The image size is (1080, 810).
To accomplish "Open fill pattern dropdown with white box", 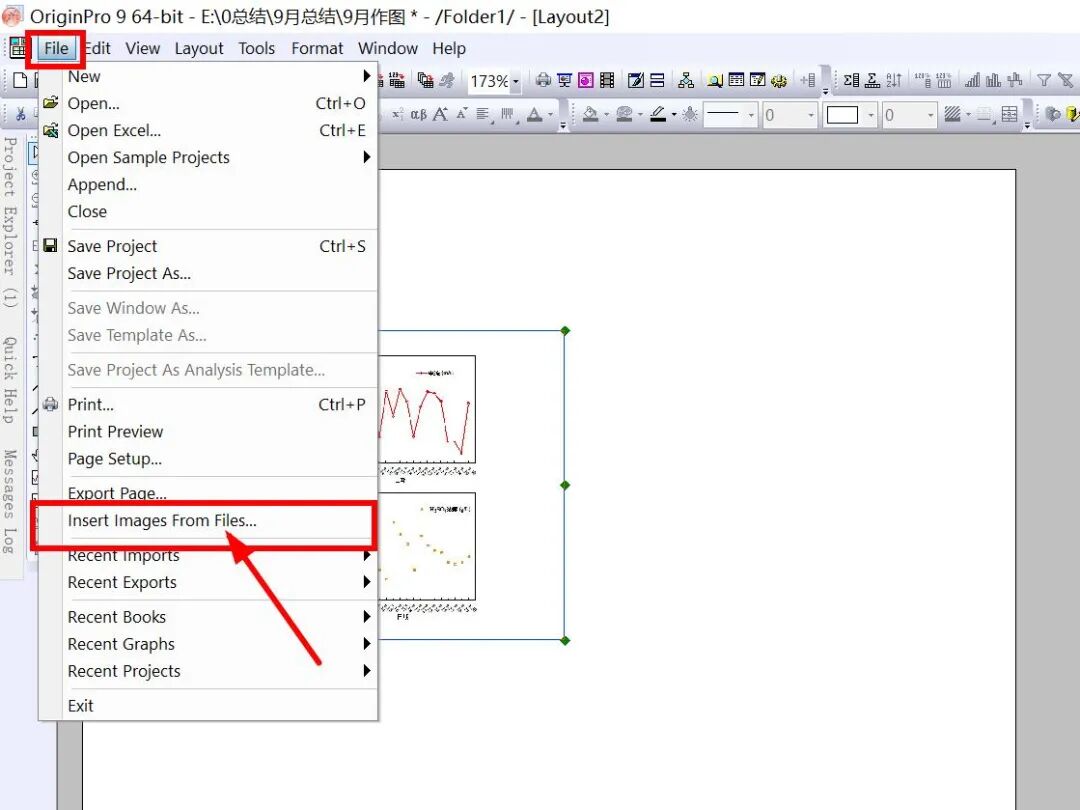I will click(x=871, y=115).
